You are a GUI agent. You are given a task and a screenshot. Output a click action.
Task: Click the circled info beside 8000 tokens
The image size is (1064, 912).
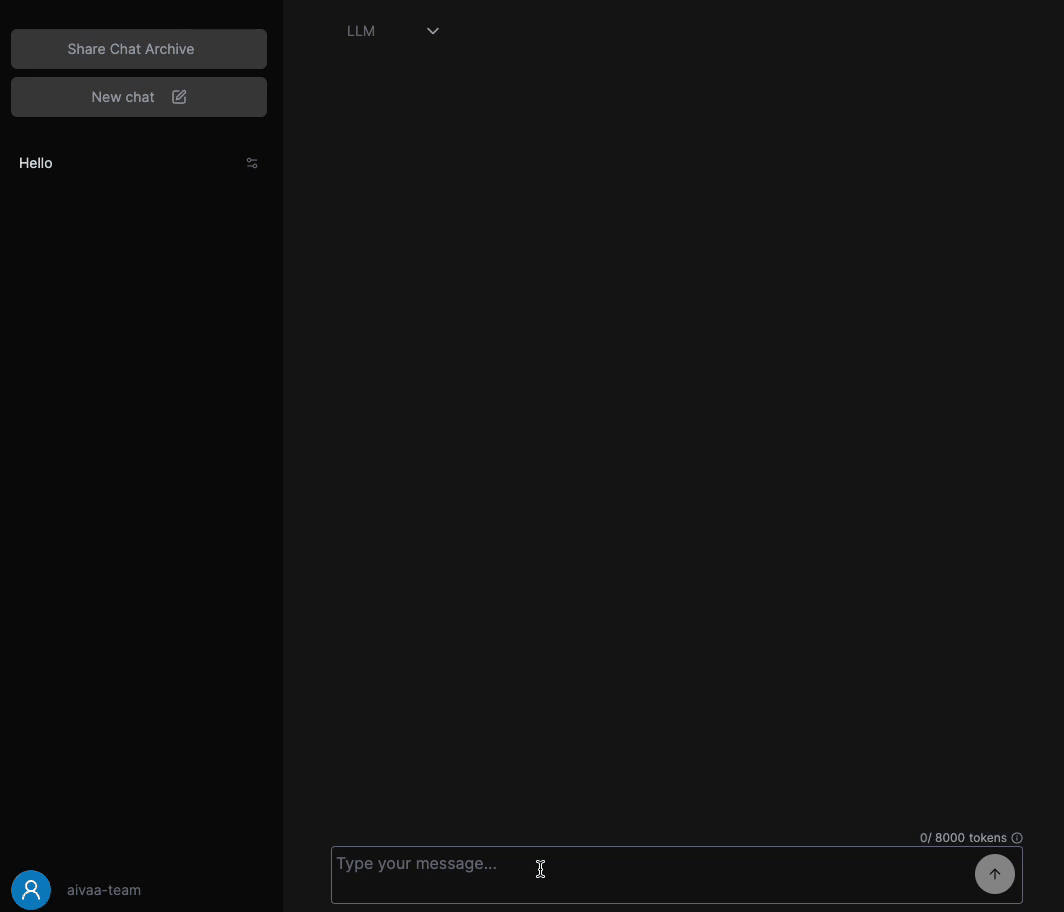(1016, 838)
